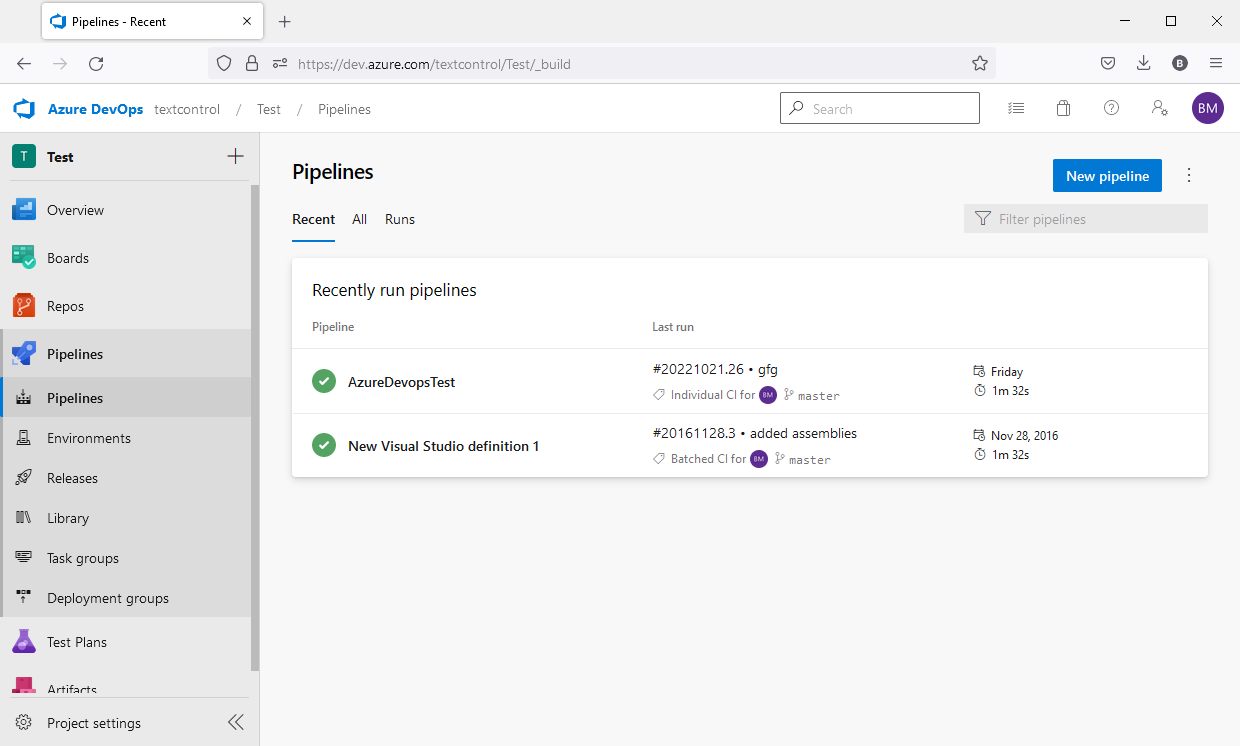
Task: Reload the page with refresh icon
Action: (x=96, y=63)
